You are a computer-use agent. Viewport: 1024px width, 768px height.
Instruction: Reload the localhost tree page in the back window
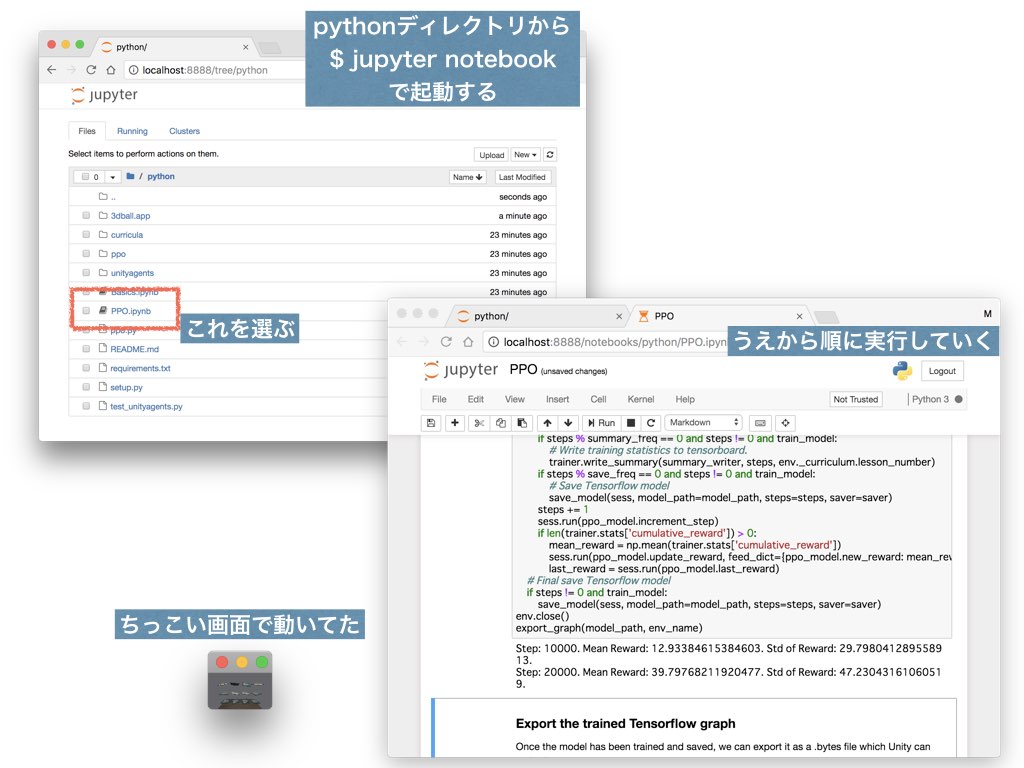91,70
